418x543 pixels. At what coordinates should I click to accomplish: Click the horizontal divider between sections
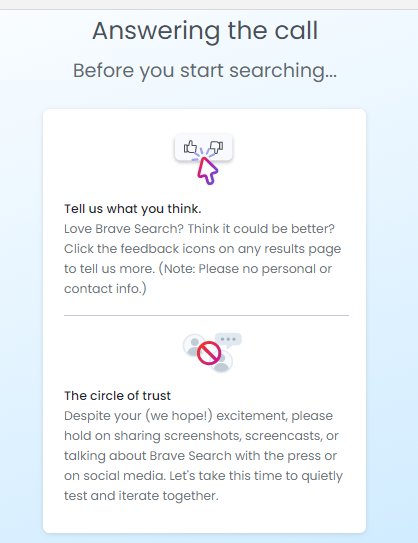tap(206, 315)
